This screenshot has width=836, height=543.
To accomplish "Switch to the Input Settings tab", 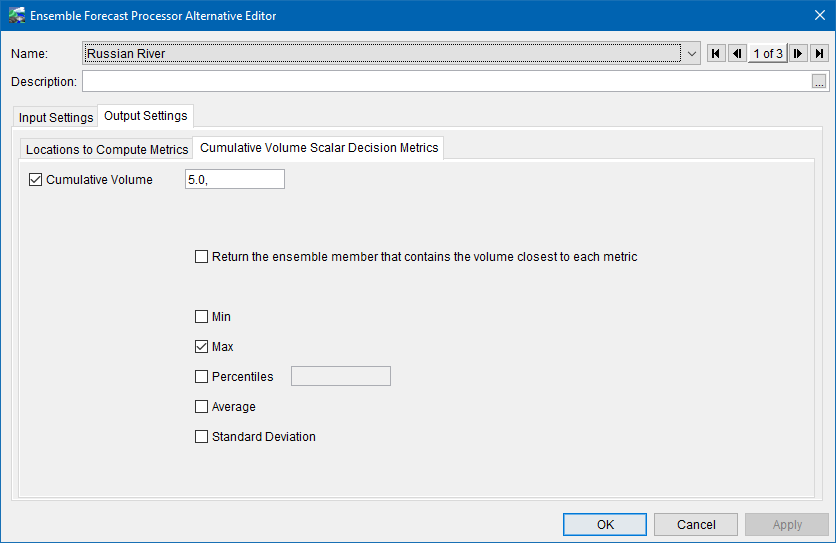I will pos(55,117).
